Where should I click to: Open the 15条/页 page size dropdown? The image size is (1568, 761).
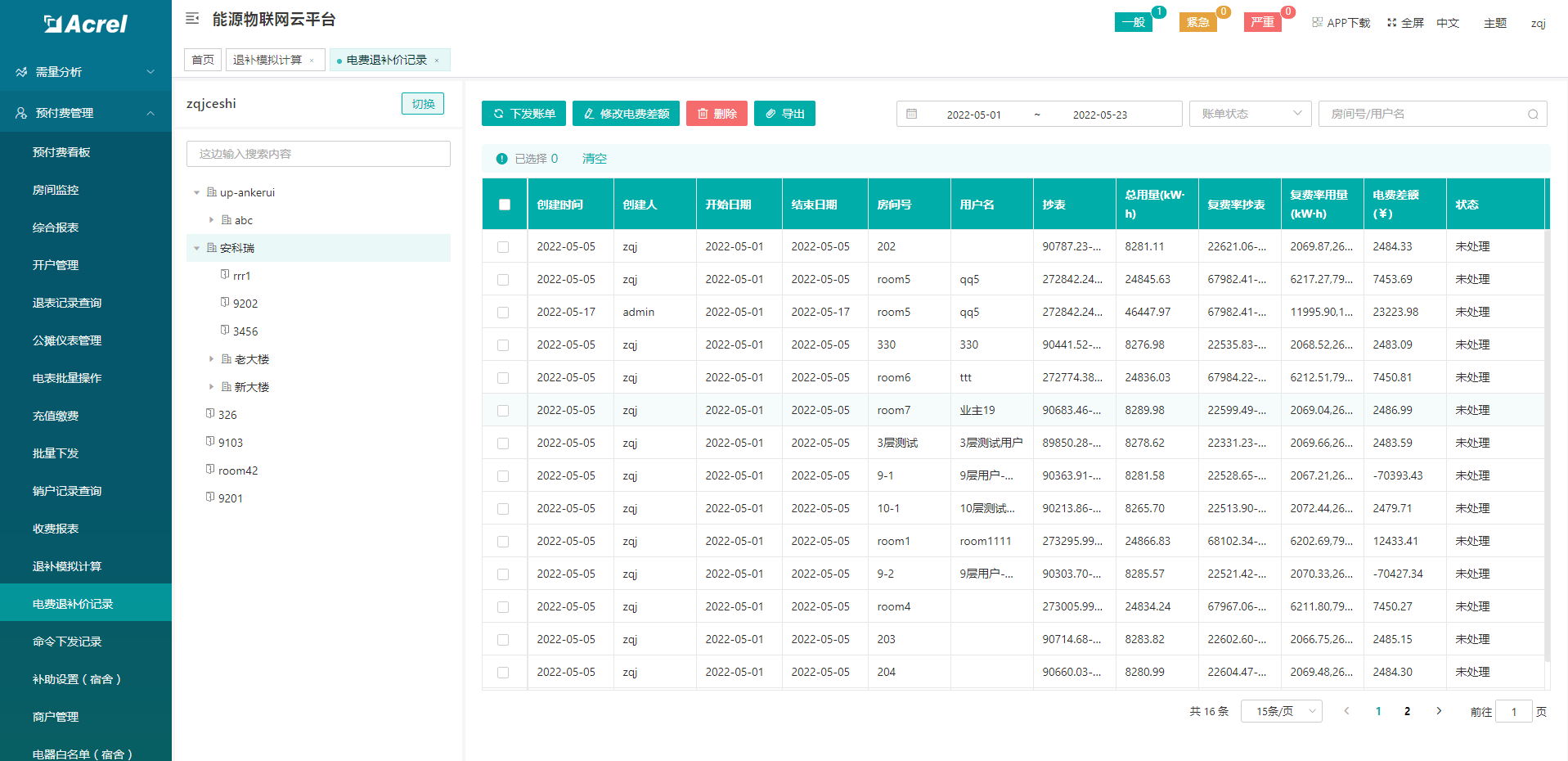1282,711
